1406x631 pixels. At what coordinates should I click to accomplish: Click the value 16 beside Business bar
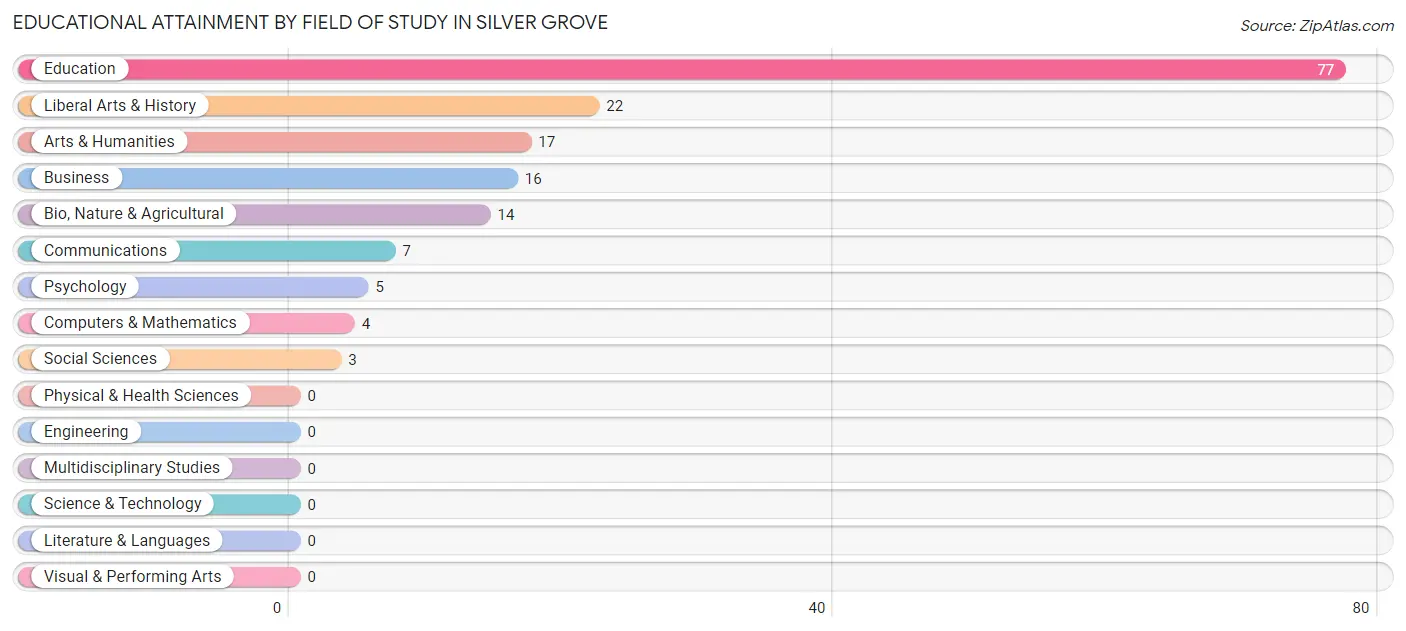click(533, 179)
